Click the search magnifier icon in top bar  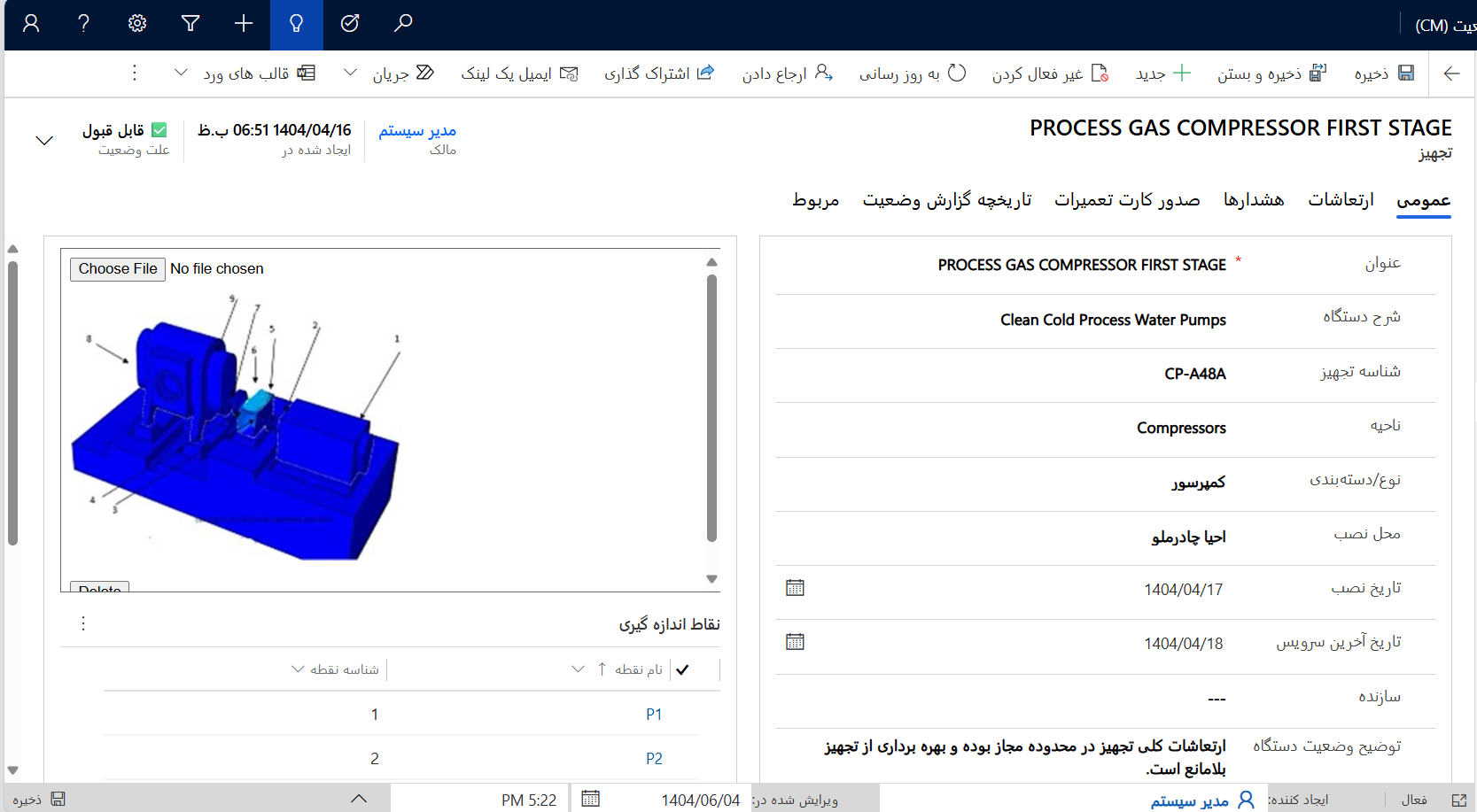(403, 24)
